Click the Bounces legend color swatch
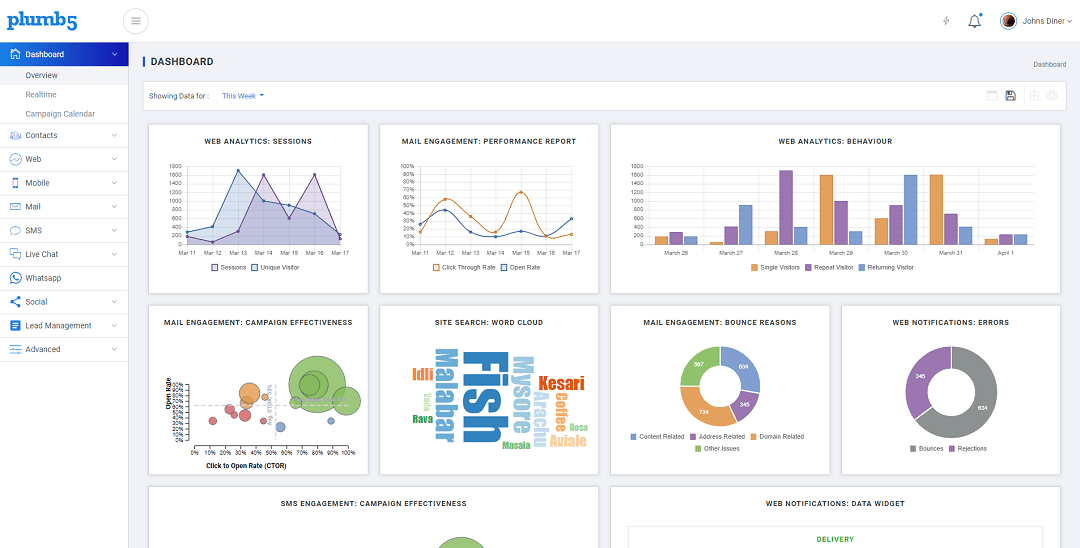The image size is (1080, 548). tap(913, 449)
